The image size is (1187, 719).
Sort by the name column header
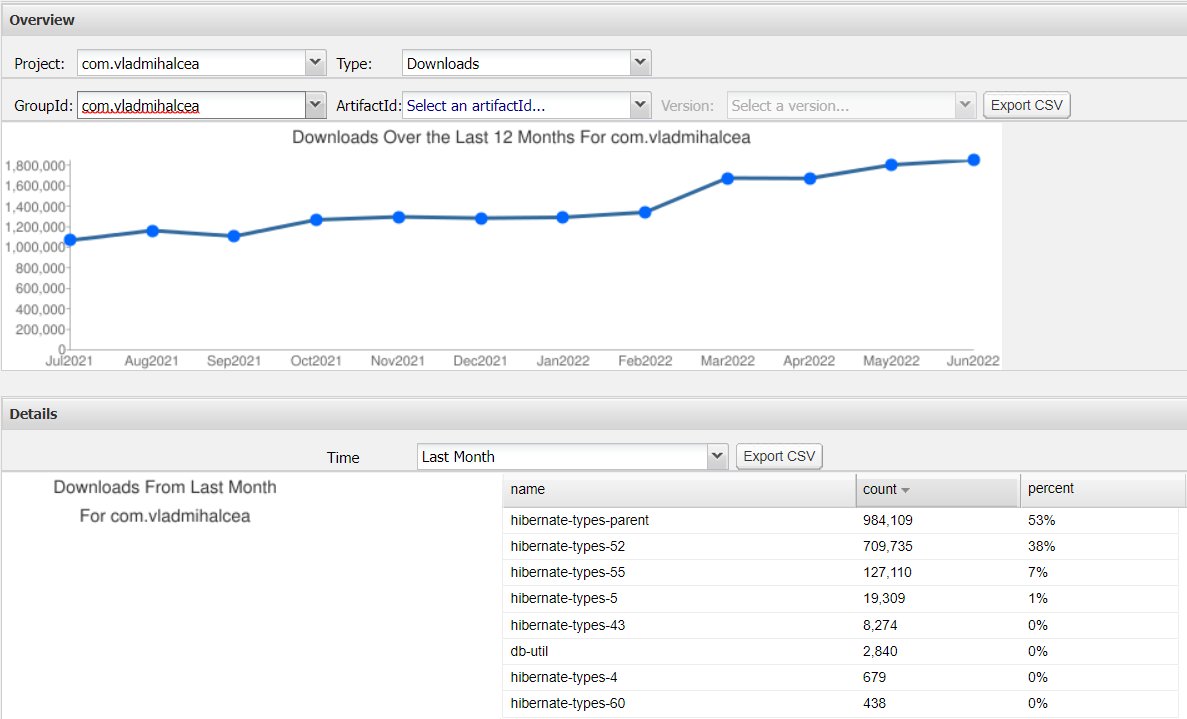point(679,490)
